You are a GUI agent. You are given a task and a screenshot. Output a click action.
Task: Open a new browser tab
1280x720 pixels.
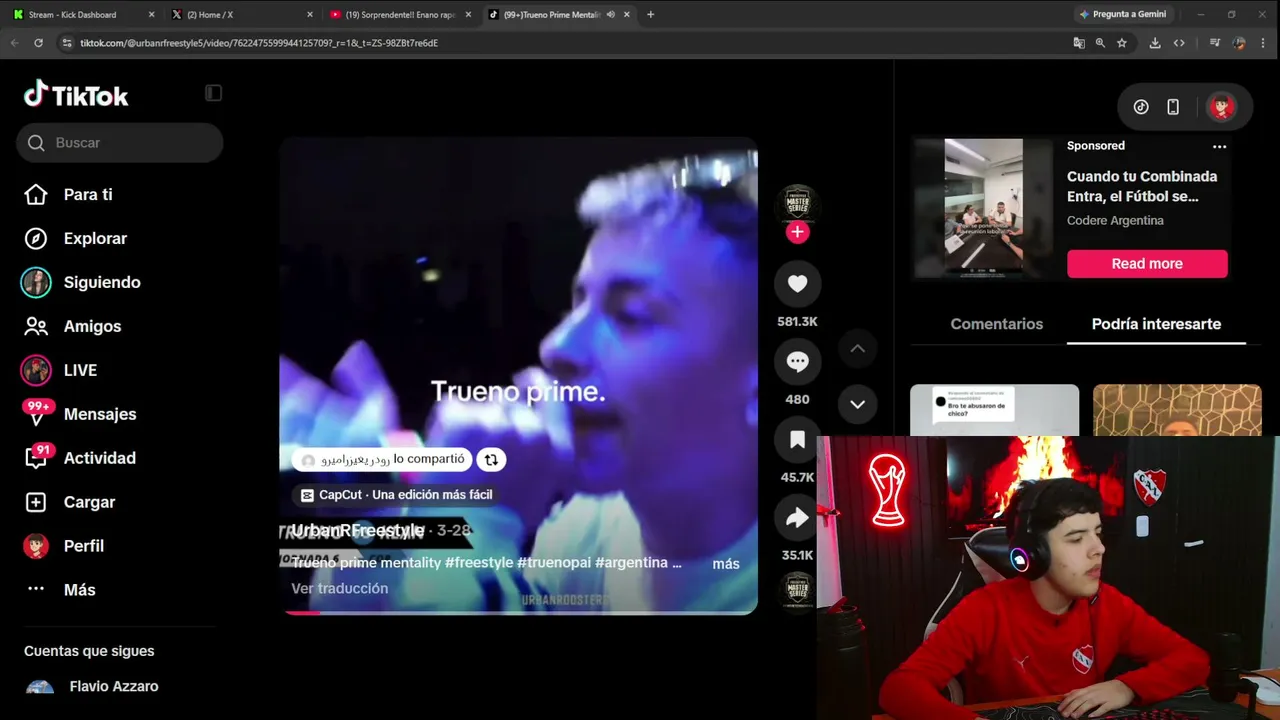pos(650,15)
